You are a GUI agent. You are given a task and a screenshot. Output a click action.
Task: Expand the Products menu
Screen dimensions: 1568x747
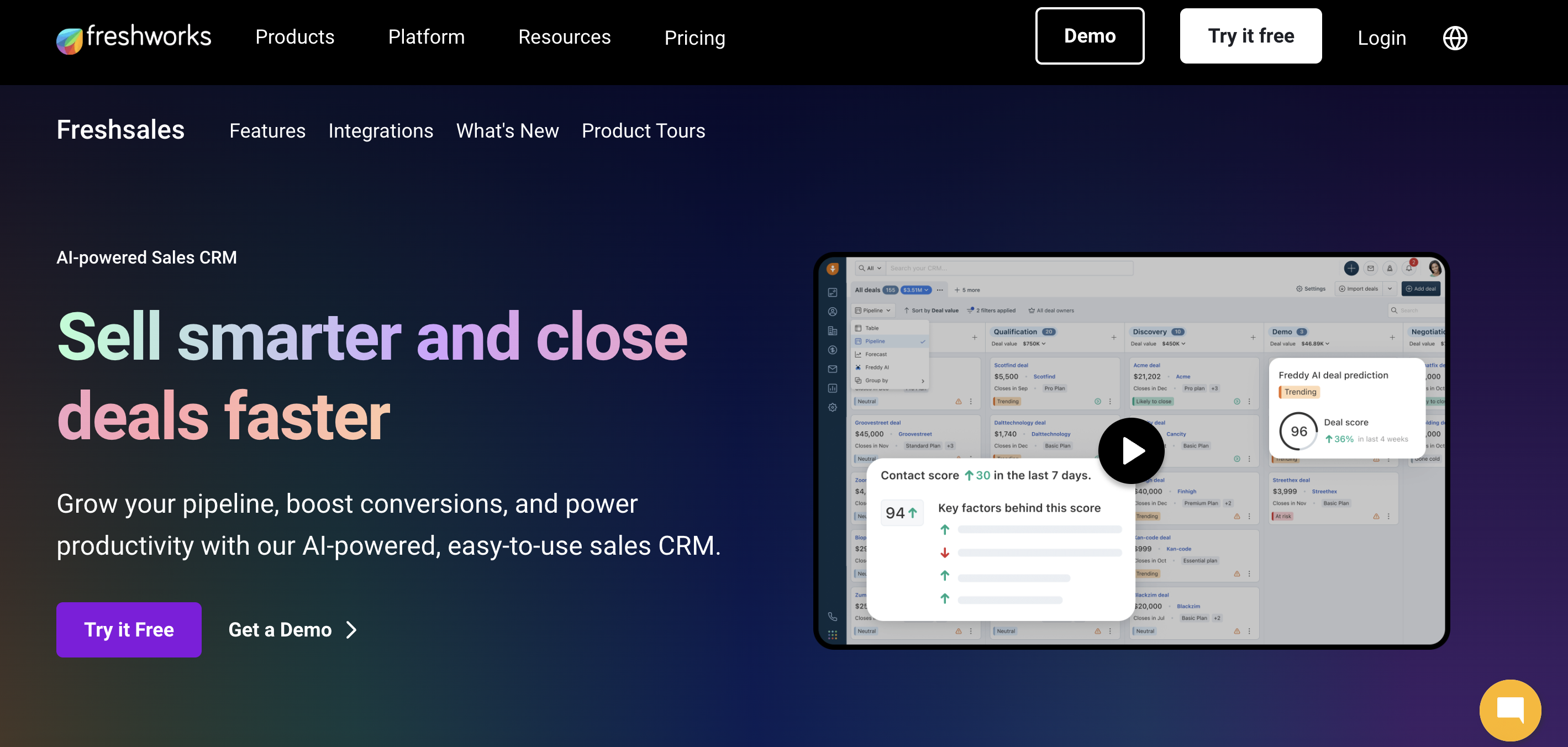[x=294, y=37]
